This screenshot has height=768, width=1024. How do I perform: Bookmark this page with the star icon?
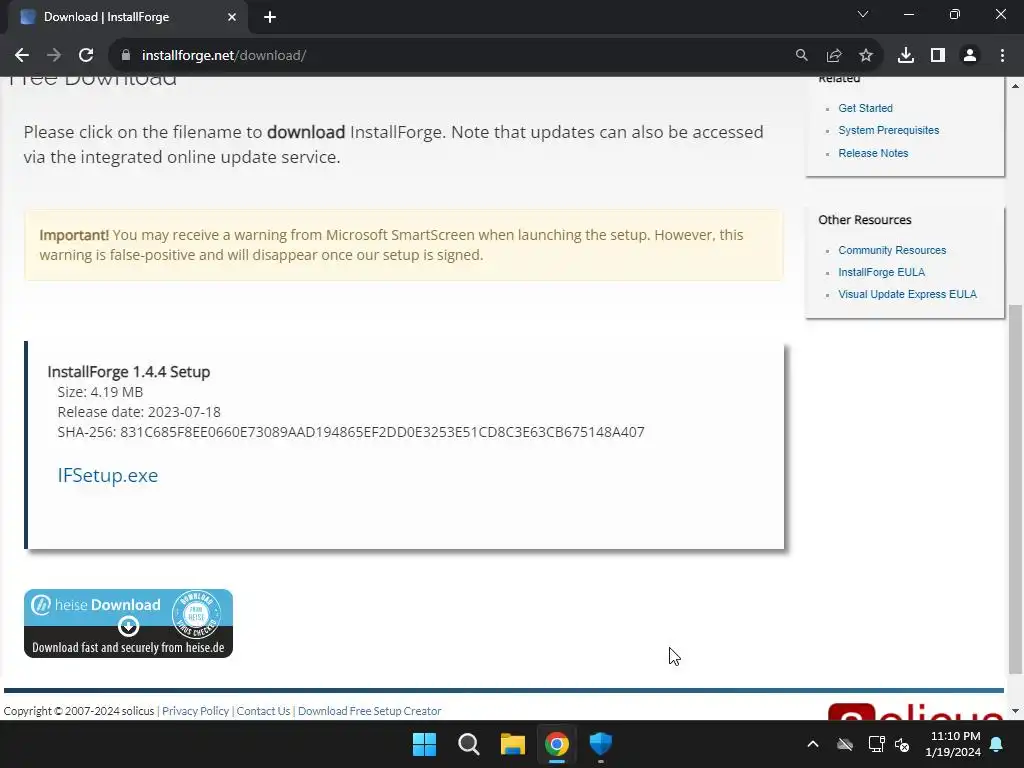coord(866,56)
